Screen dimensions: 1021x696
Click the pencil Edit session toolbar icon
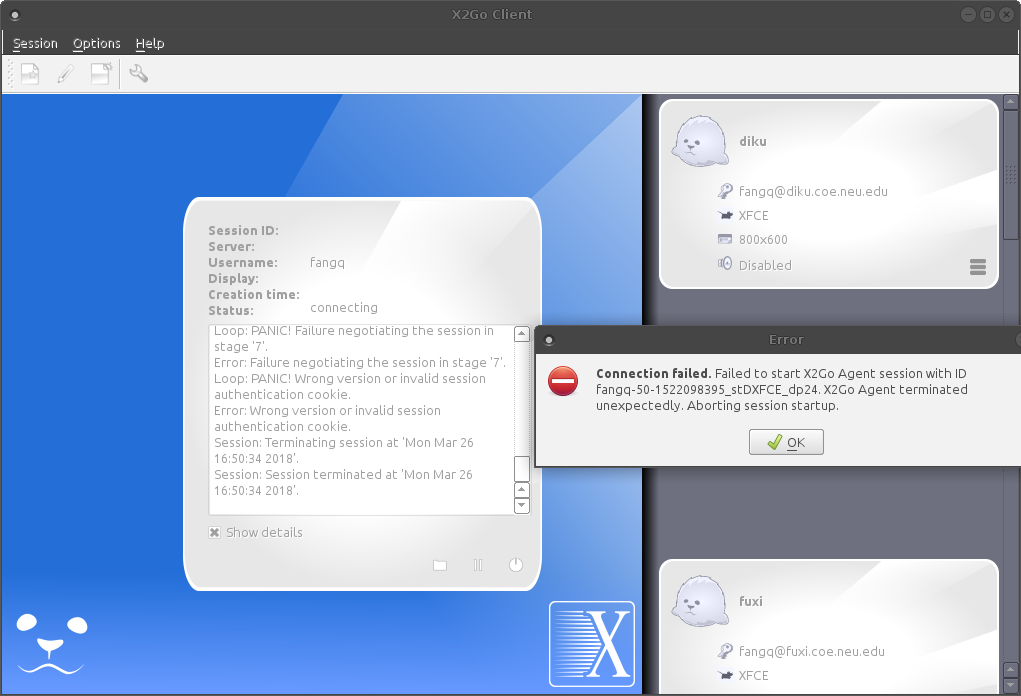(x=65, y=74)
